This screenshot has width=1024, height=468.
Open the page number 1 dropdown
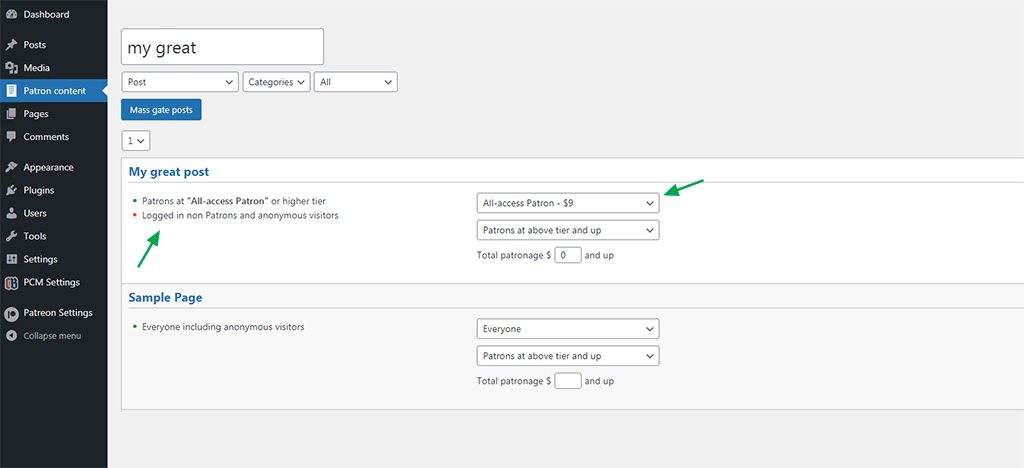(x=136, y=141)
